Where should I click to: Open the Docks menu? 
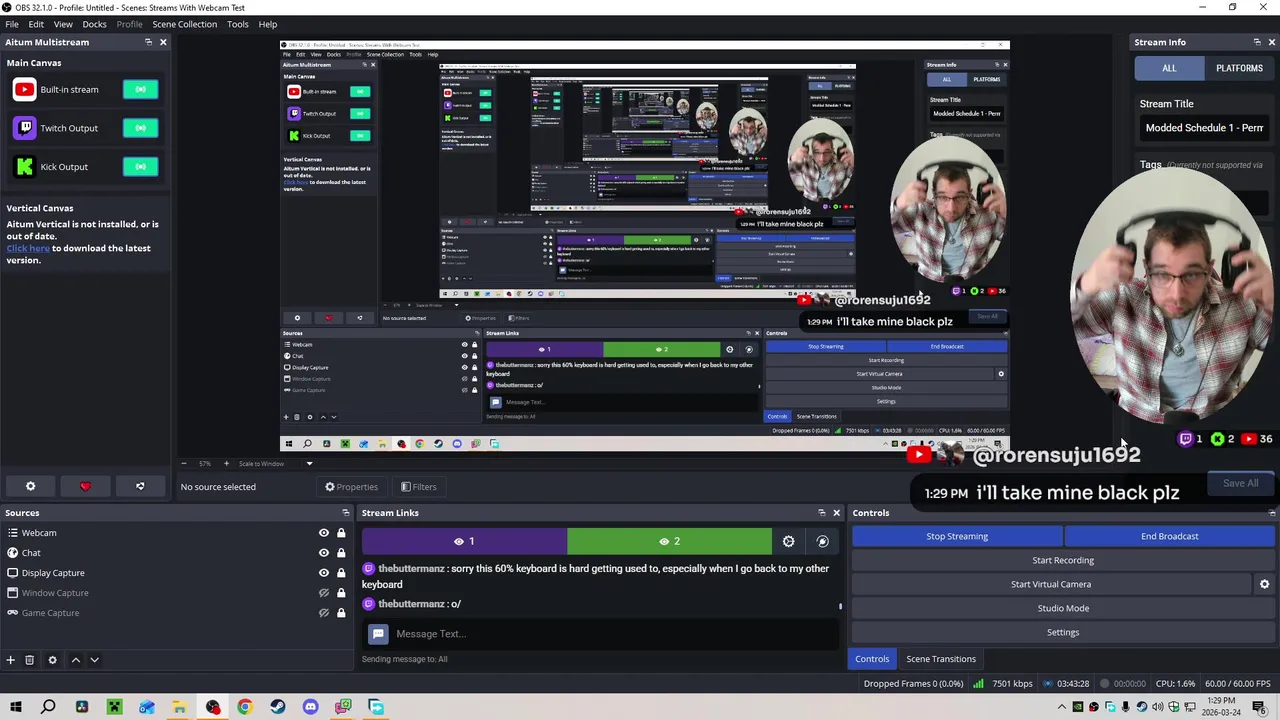click(94, 24)
